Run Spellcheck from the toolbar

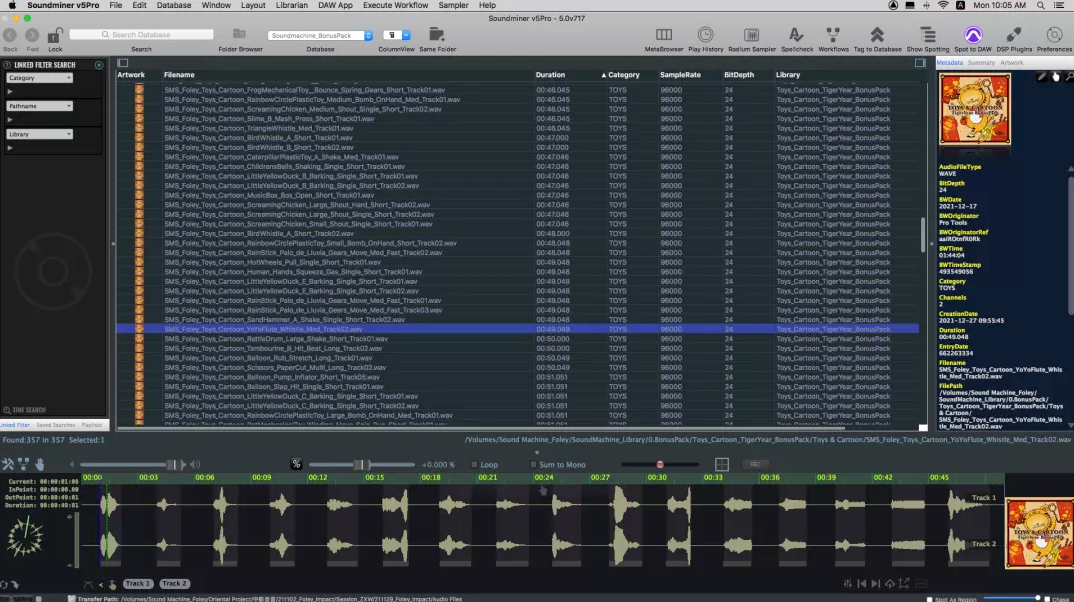click(x=796, y=35)
